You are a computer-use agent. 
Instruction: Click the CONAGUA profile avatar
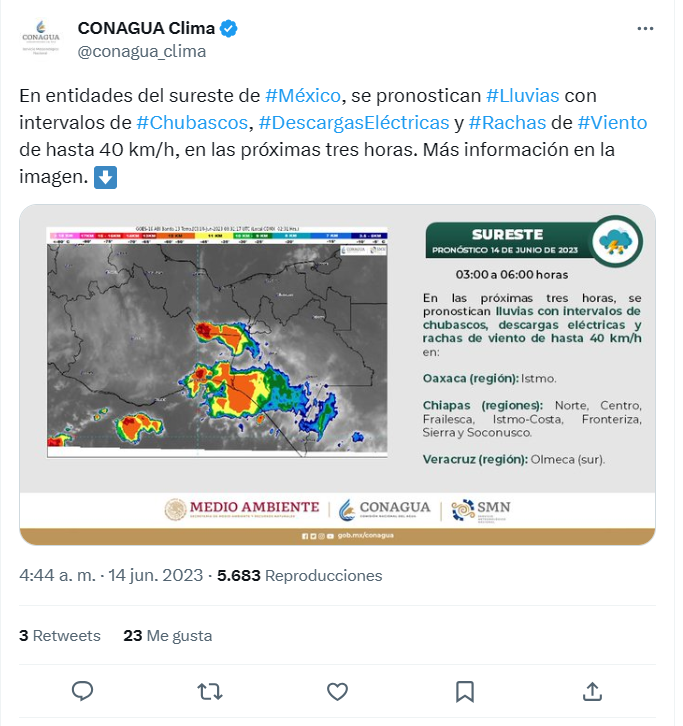[40, 39]
